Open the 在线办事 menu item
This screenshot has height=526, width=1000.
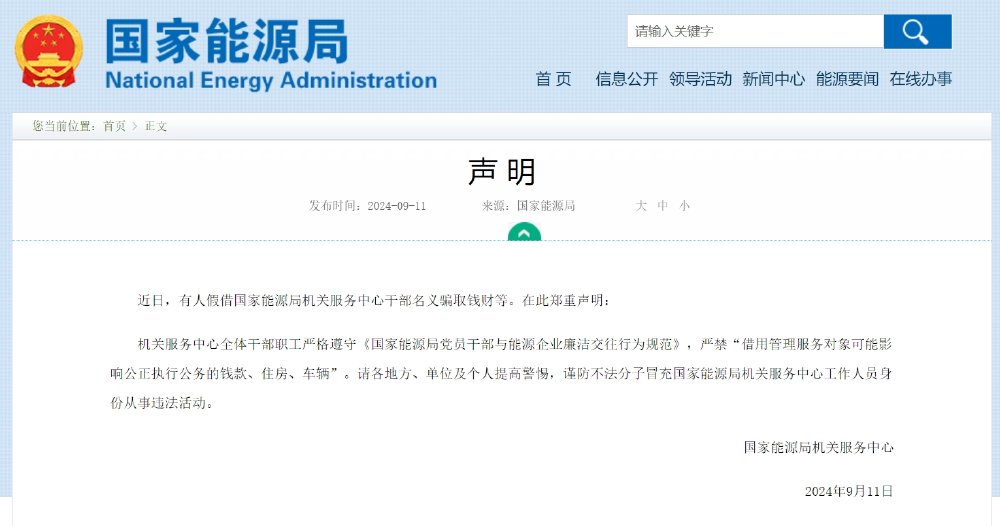click(921, 79)
